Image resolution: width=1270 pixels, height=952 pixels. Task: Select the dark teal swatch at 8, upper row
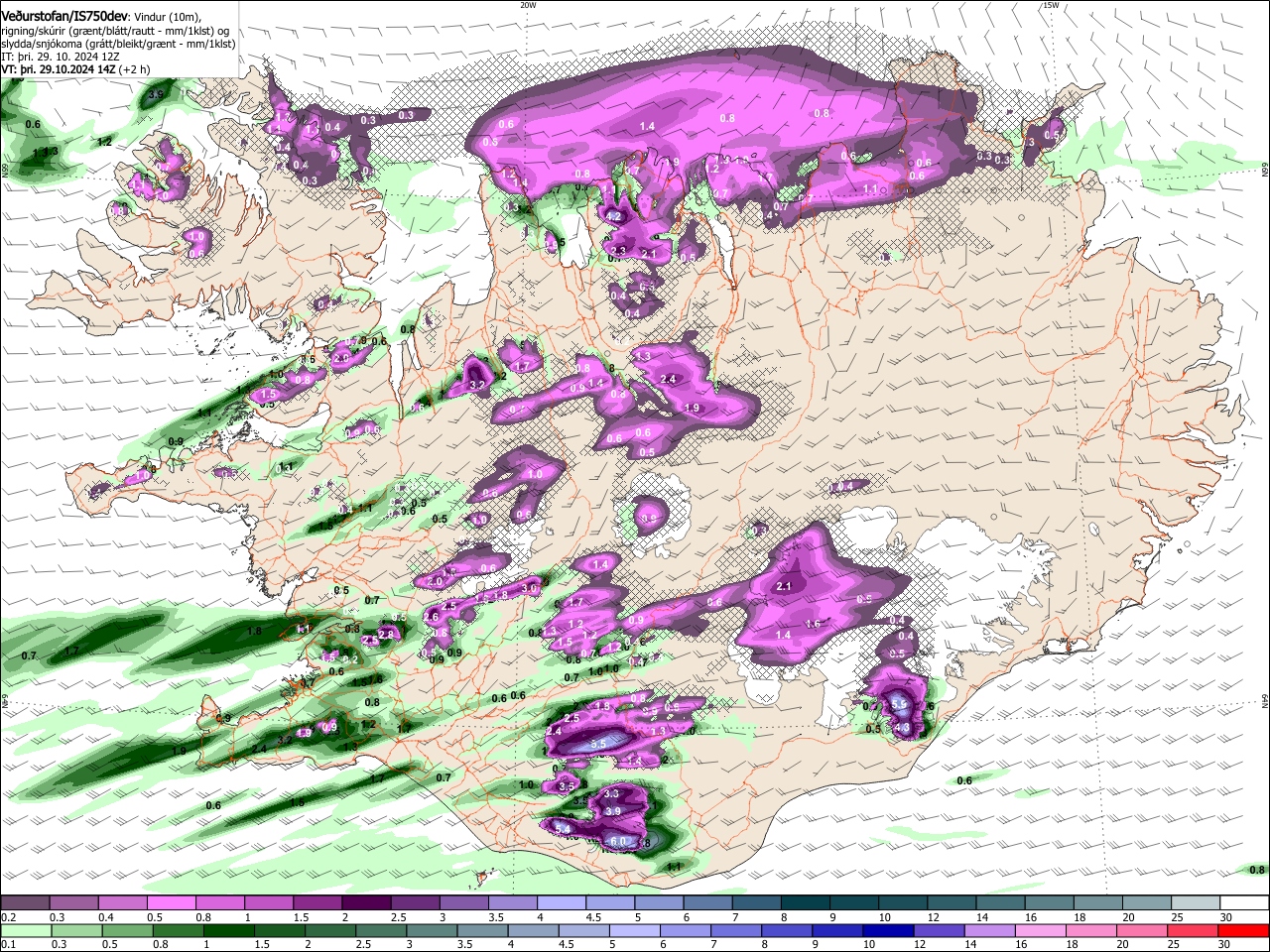tap(804, 903)
